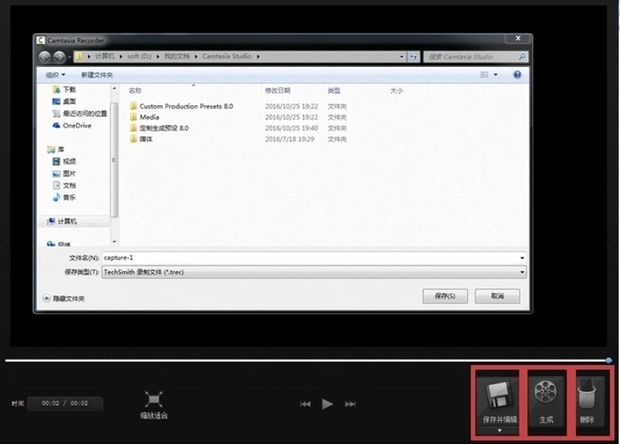Viewport: 620px width, 444px height.
Task: Select Documents library in the navigation pane
Action: click(x=64, y=185)
